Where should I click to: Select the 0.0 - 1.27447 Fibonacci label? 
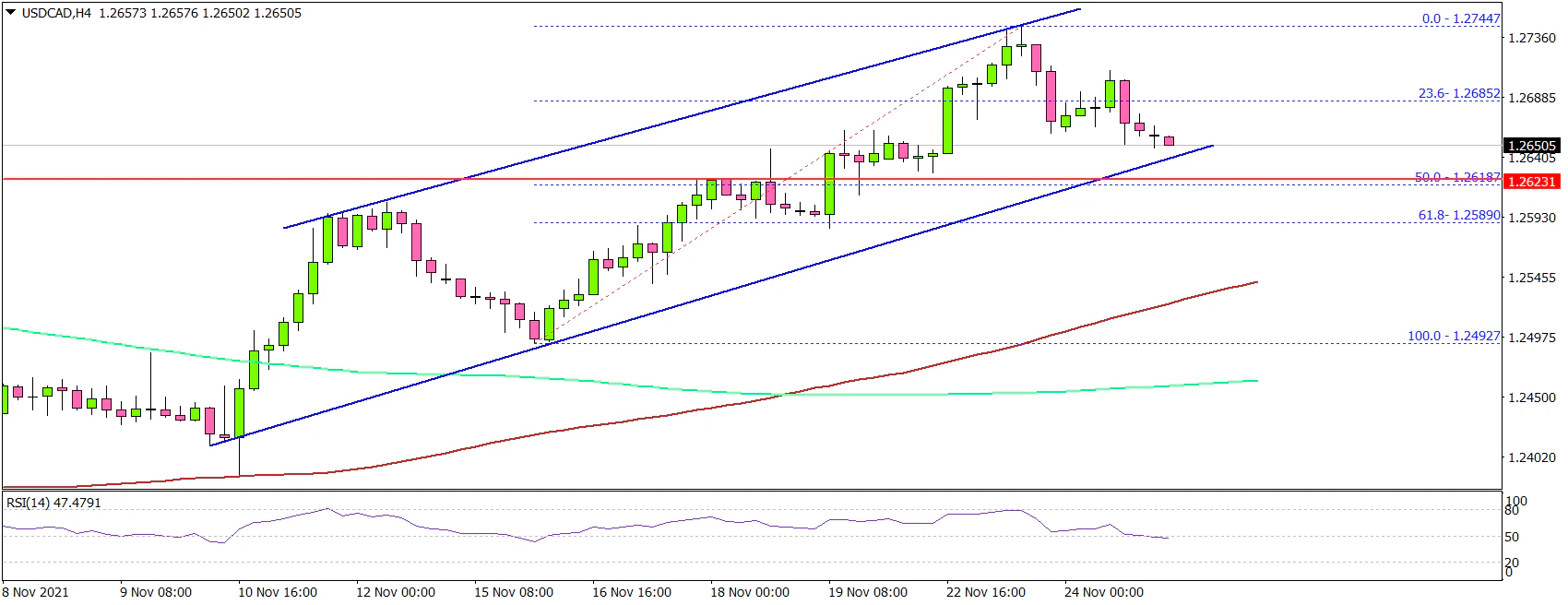pos(1460,18)
